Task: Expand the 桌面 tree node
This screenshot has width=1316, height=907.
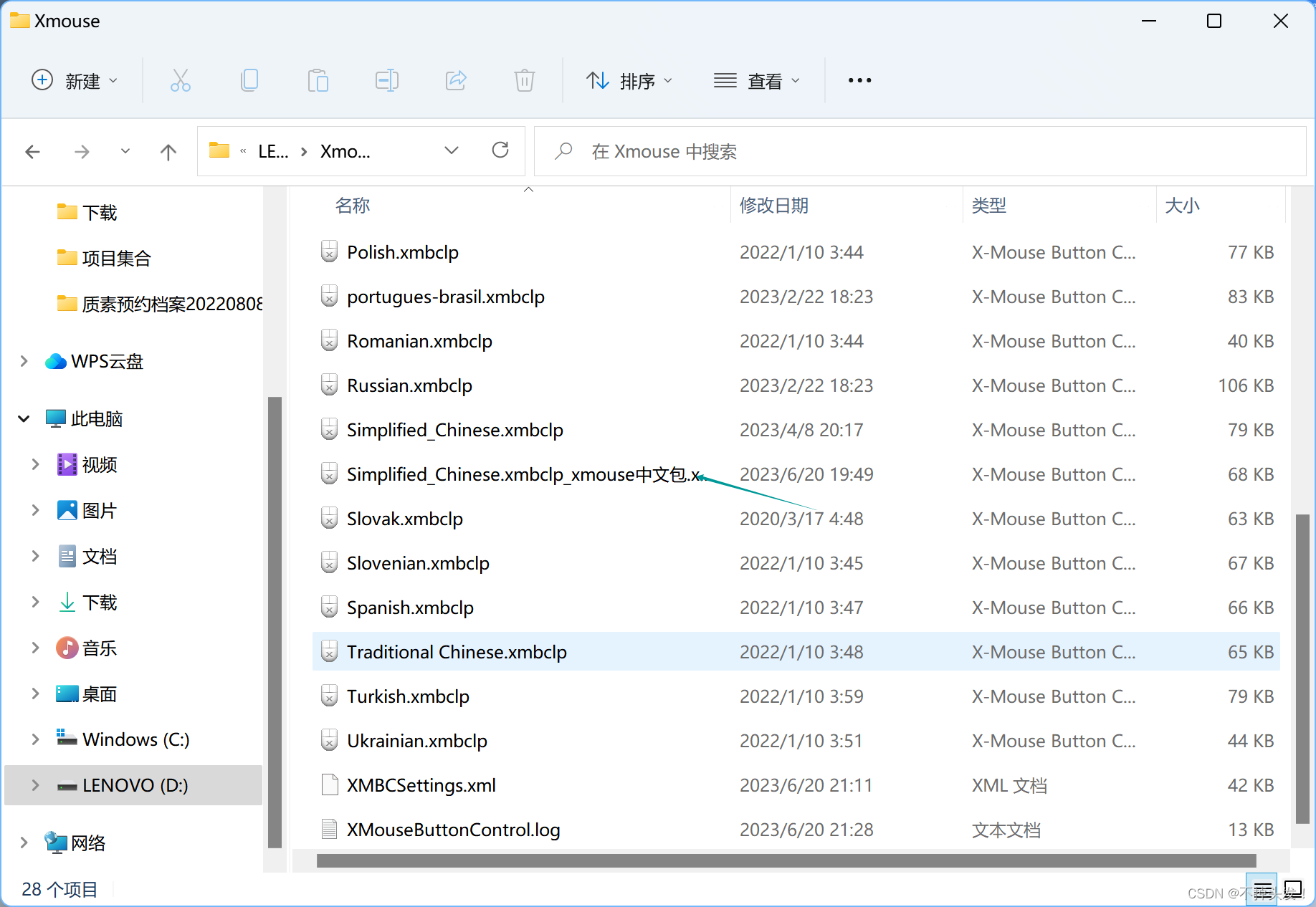Action: pos(35,694)
